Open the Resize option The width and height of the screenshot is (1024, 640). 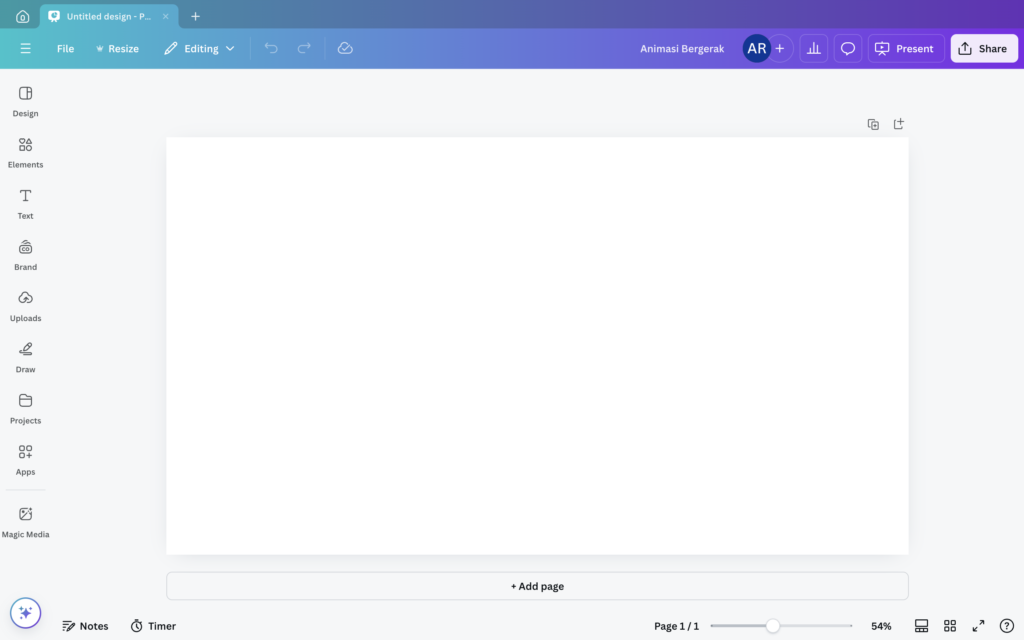tap(118, 48)
